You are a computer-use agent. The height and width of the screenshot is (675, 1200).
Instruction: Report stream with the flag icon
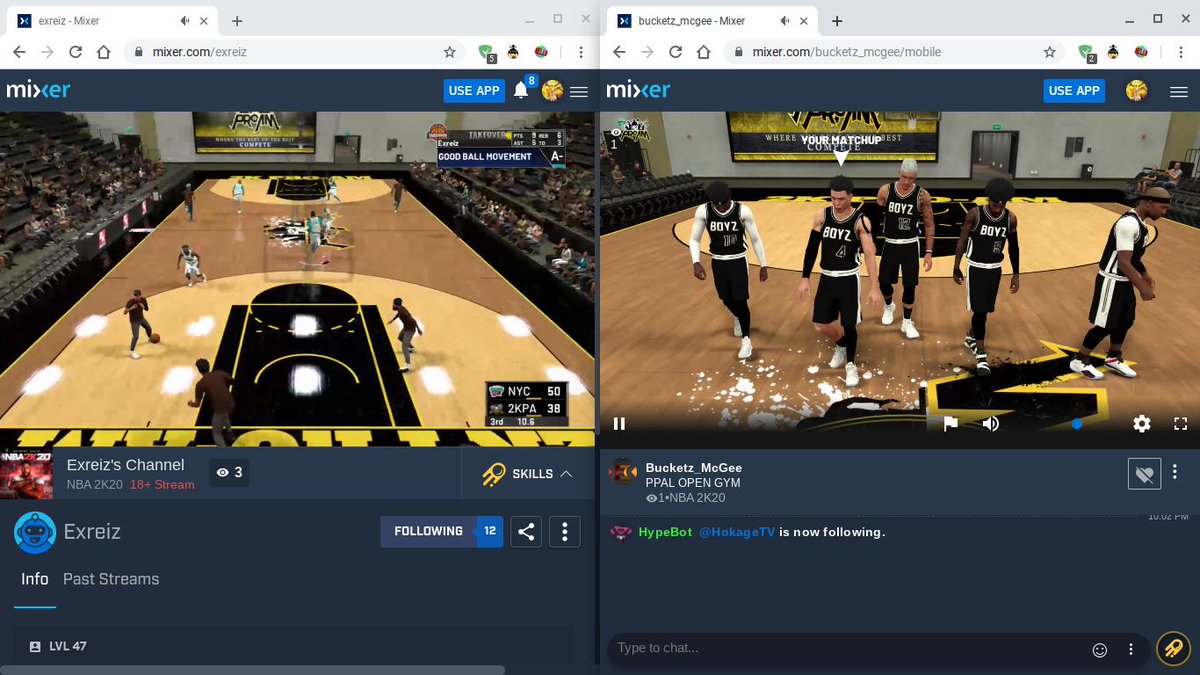951,424
